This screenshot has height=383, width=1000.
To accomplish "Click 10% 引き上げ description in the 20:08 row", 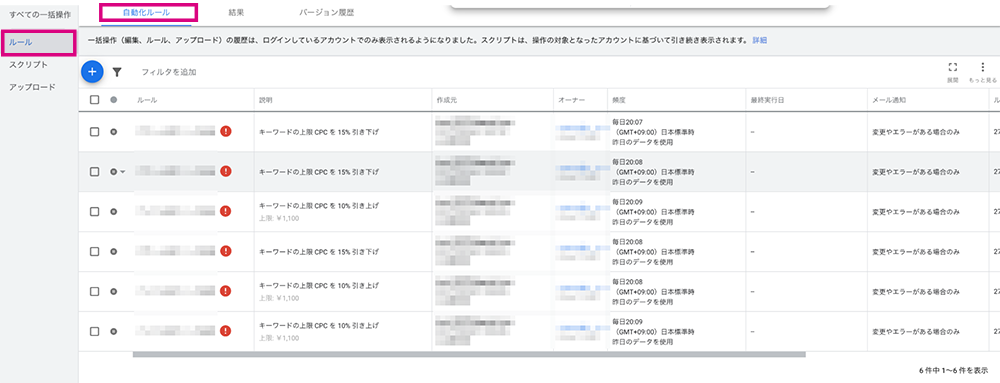I will [x=318, y=286].
